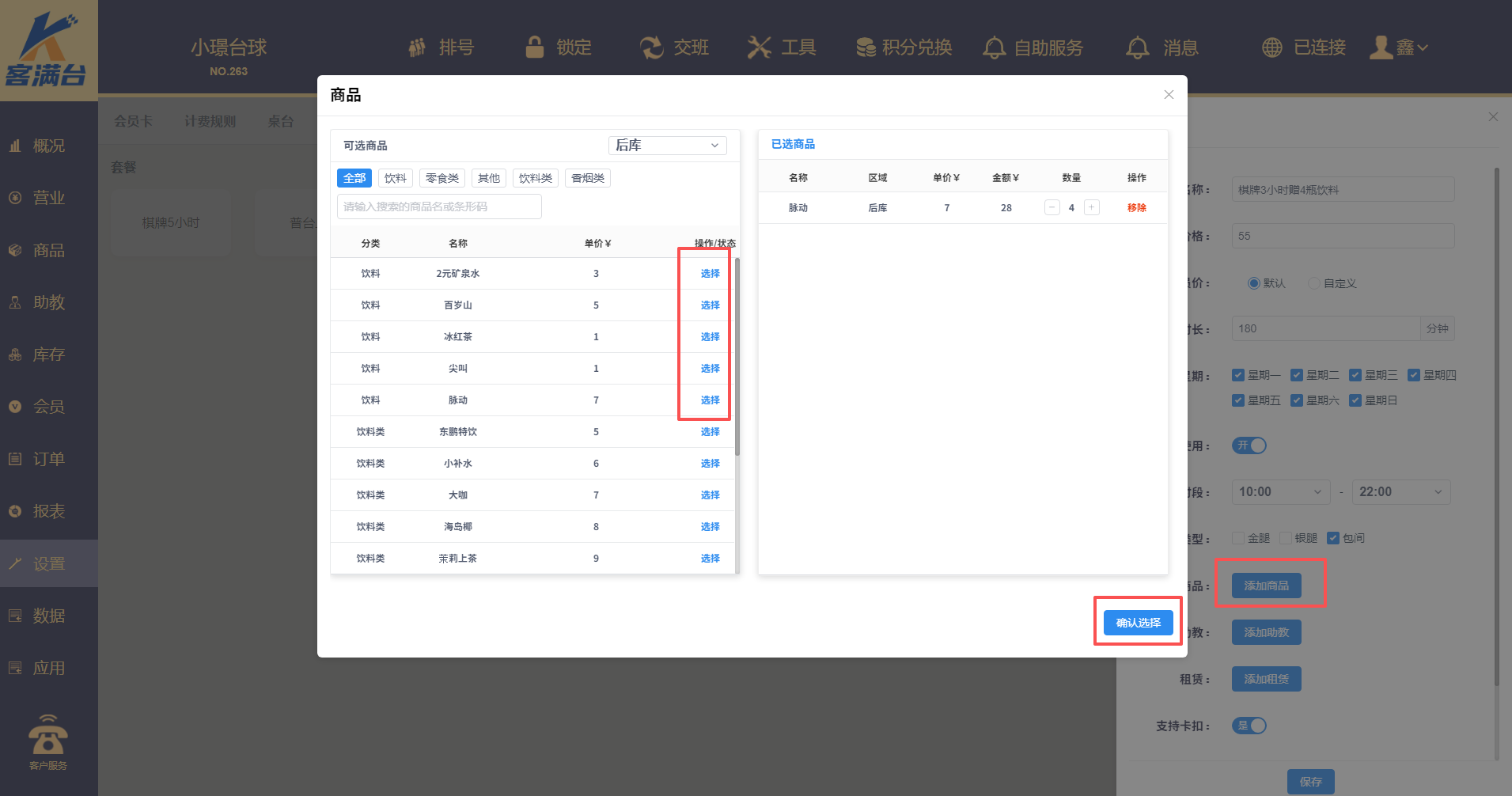Open 交班 shift handover icon
This screenshot has height=796, width=1512.
coord(651,47)
